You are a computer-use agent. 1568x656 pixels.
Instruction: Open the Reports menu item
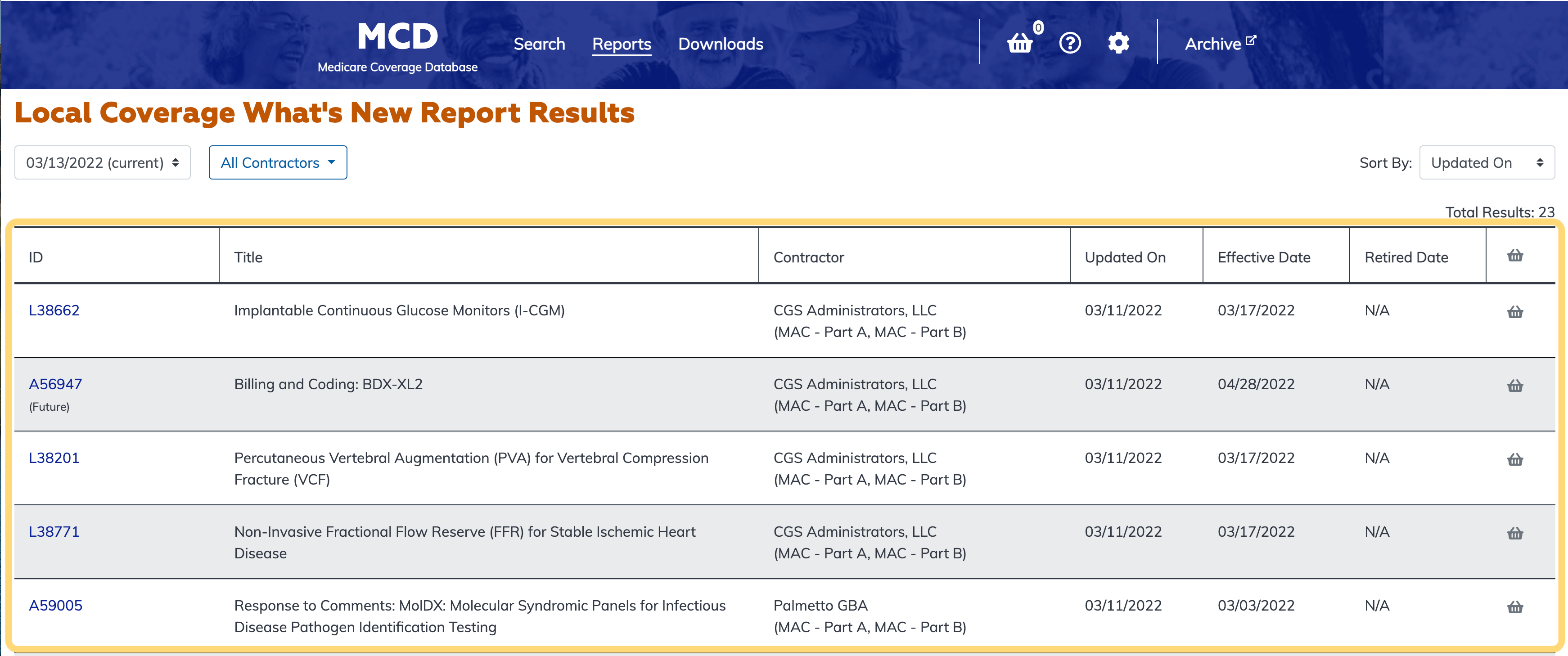[621, 44]
